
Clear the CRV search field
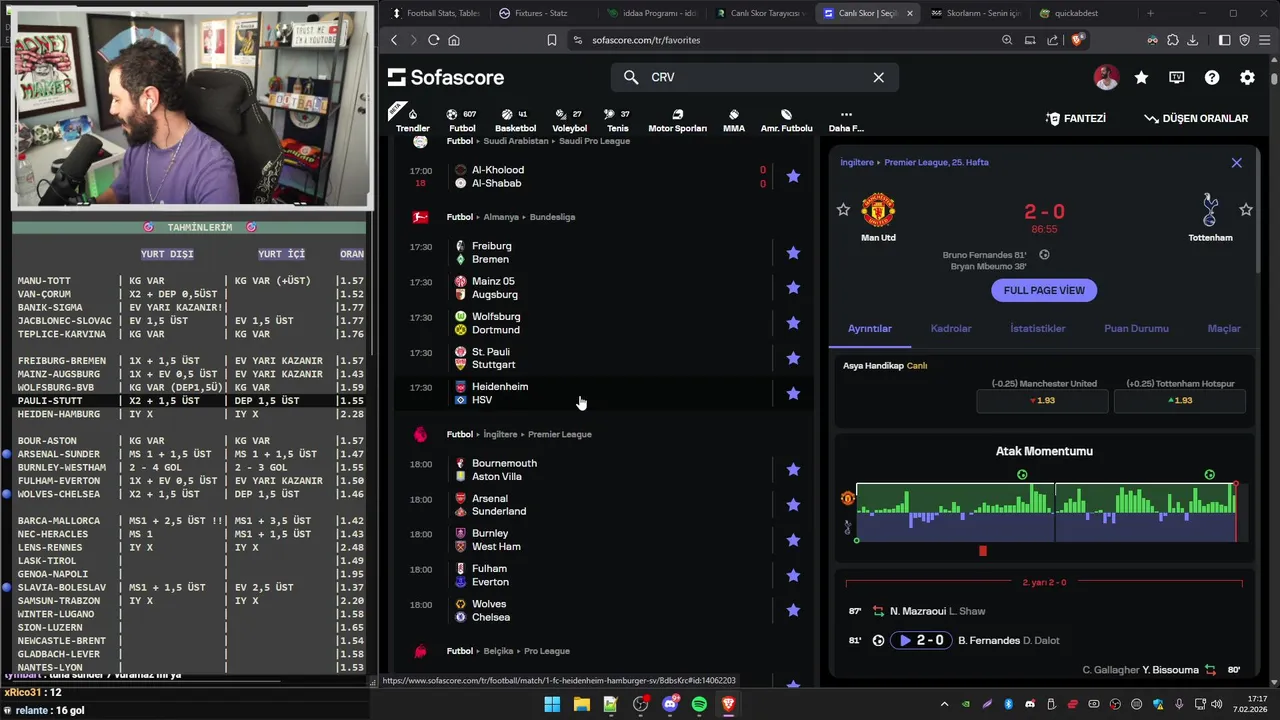(x=878, y=77)
